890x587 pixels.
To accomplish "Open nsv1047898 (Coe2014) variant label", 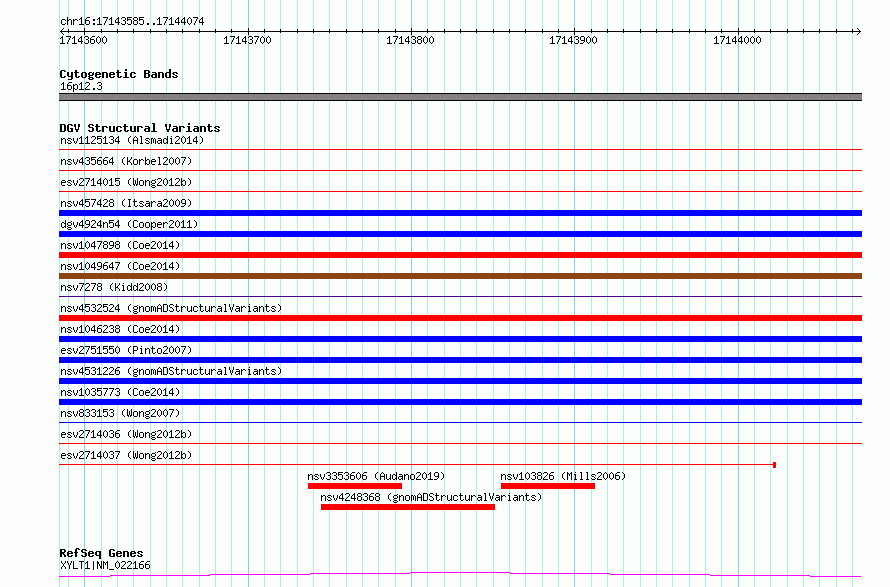I will [x=120, y=245].
